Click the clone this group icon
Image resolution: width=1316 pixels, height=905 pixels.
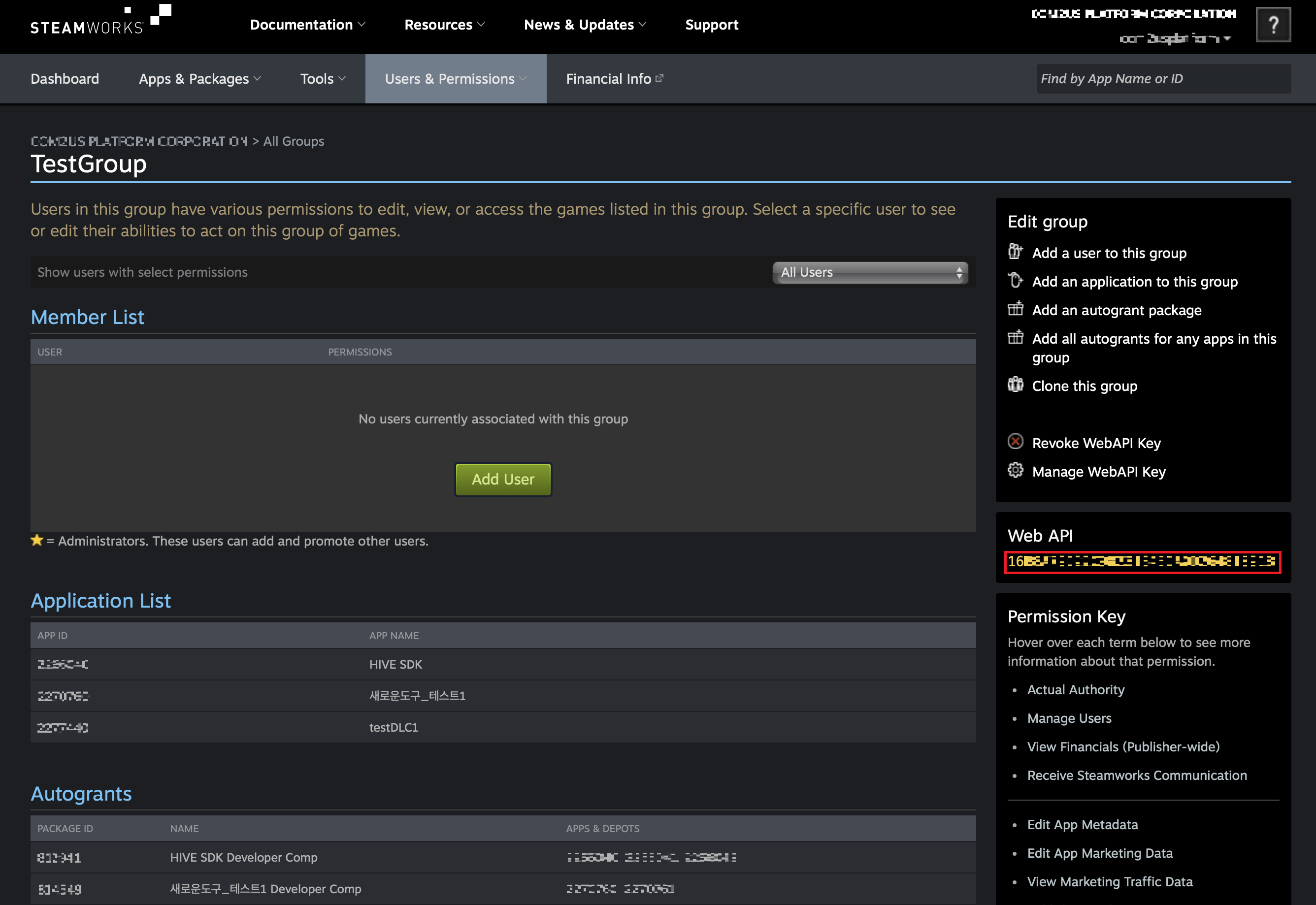(x=1015, y=385)
